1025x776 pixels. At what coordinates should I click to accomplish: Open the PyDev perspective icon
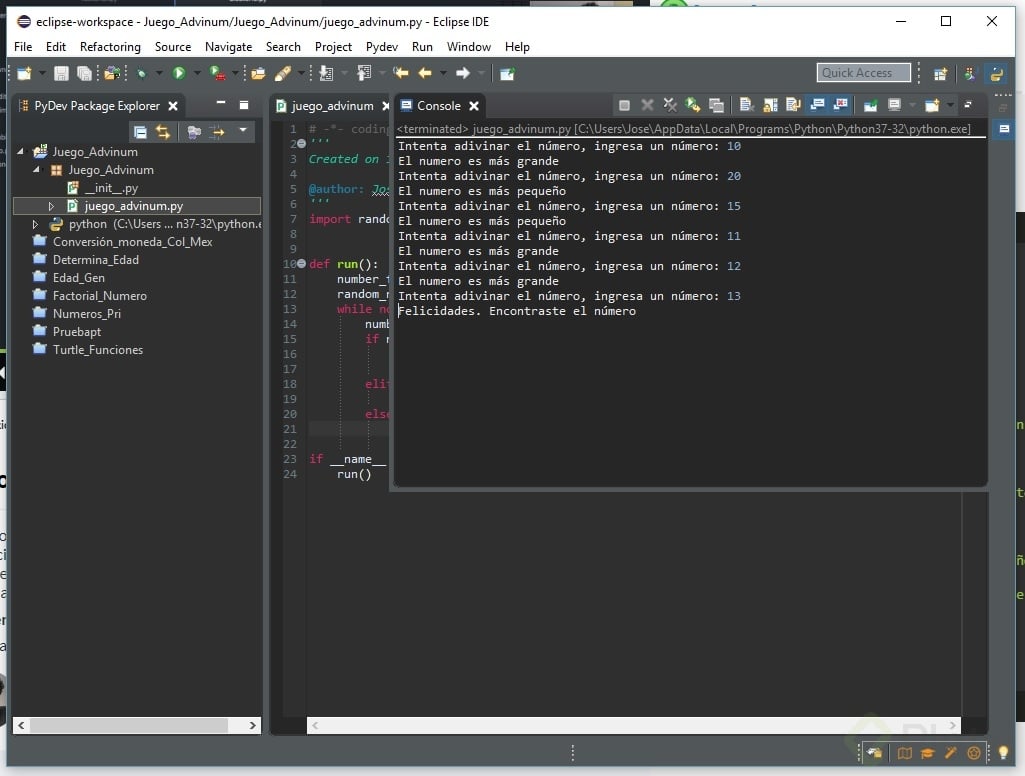tap(995, 73)
